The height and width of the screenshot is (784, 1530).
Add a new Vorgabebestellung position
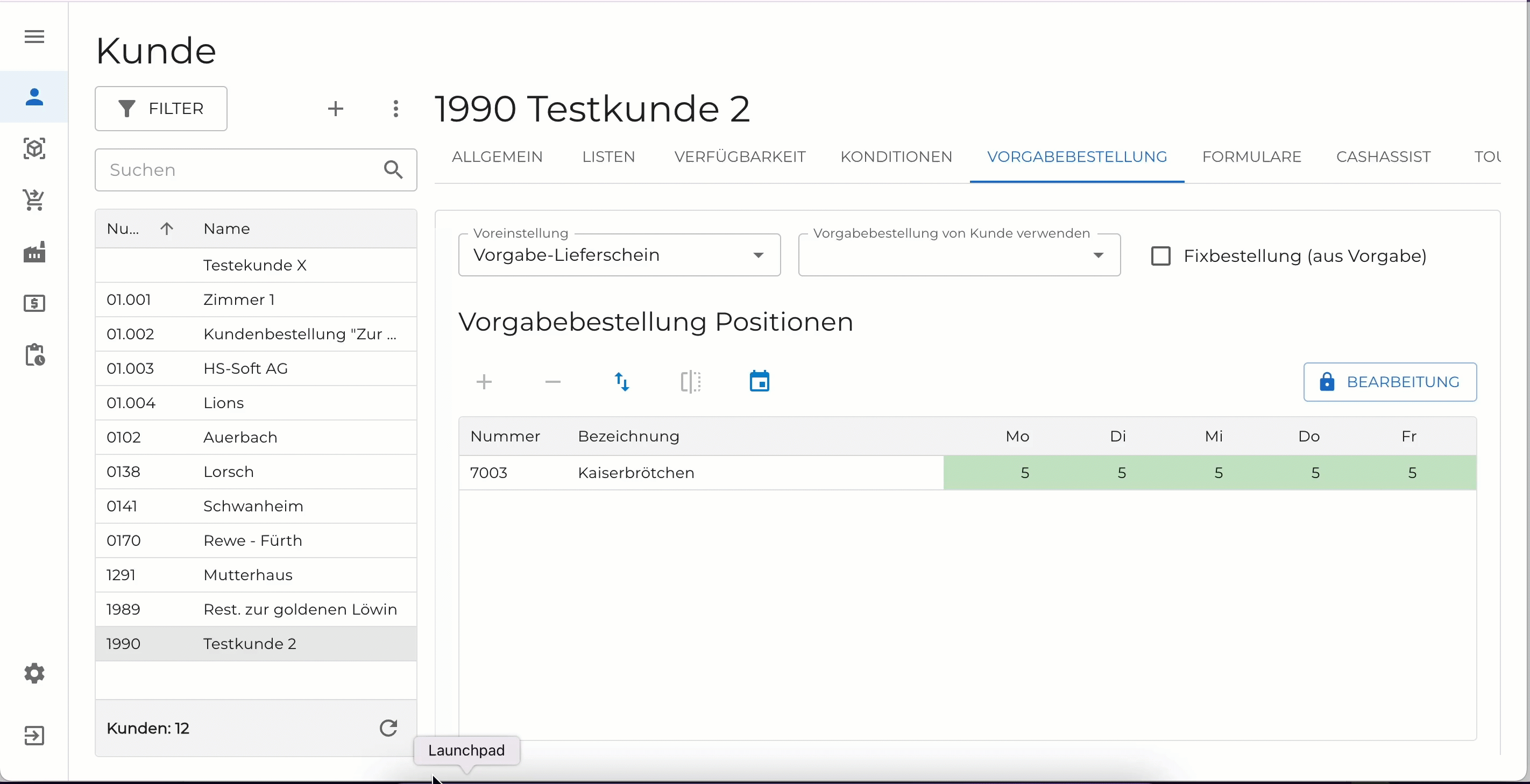[x=484, y=382]
